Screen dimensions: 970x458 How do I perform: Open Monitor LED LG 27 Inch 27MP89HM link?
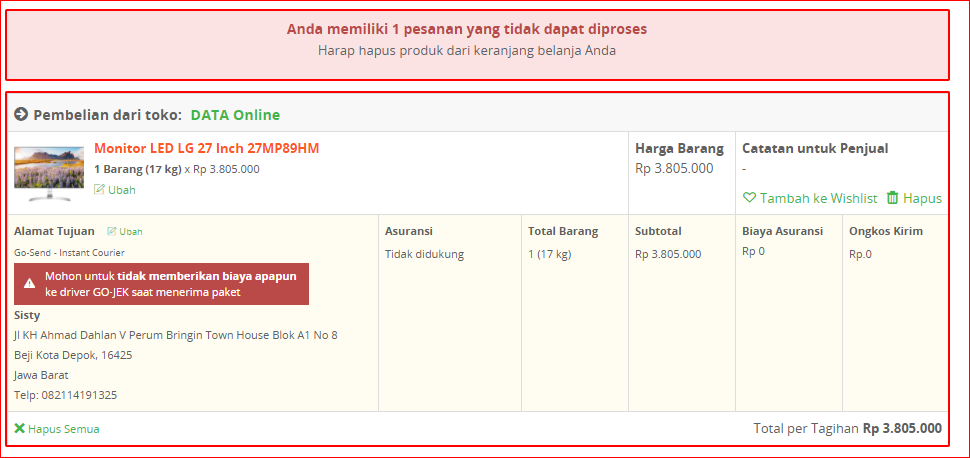click(x=207, y=149)
